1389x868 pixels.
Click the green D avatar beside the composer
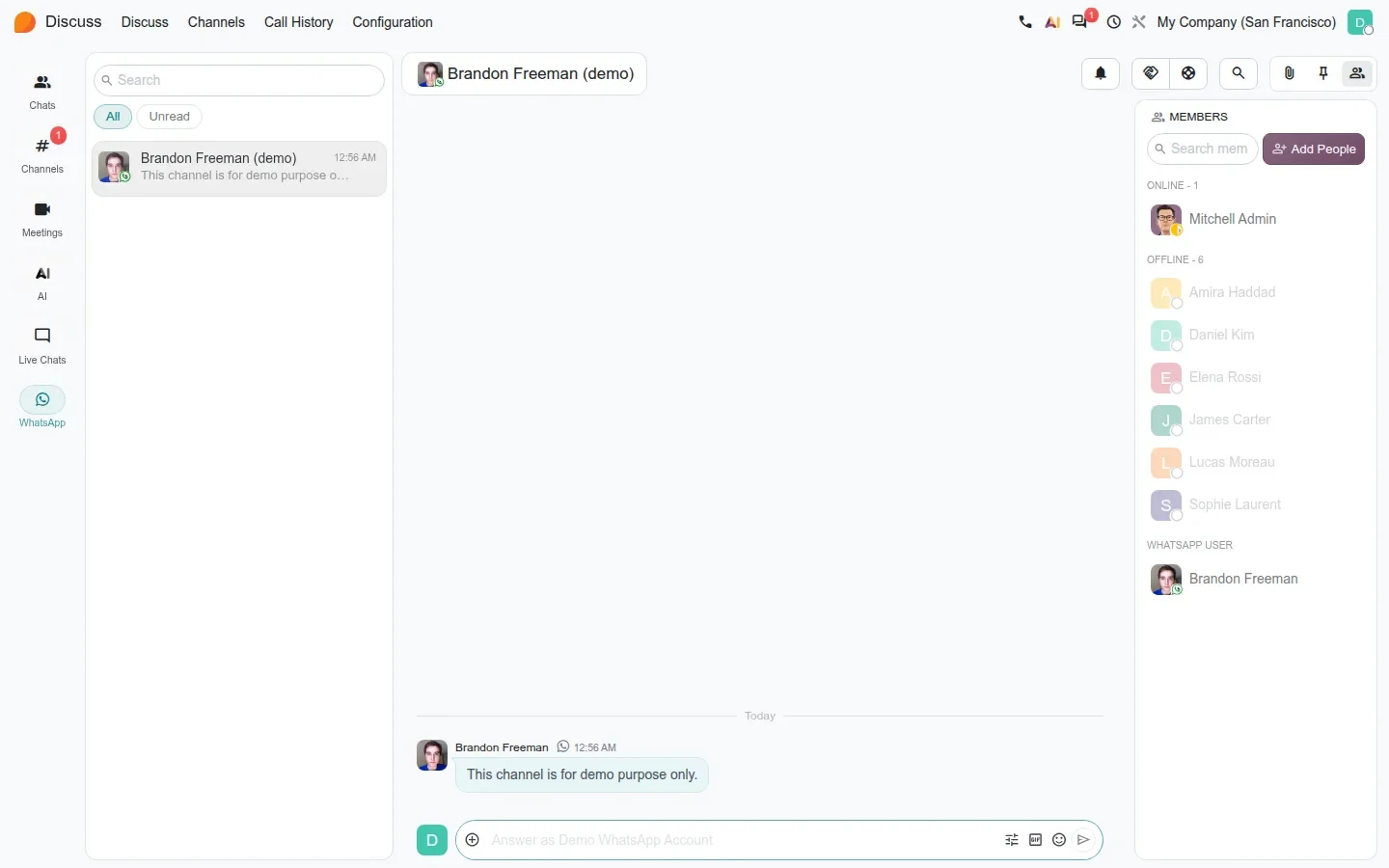pos(432,840)
